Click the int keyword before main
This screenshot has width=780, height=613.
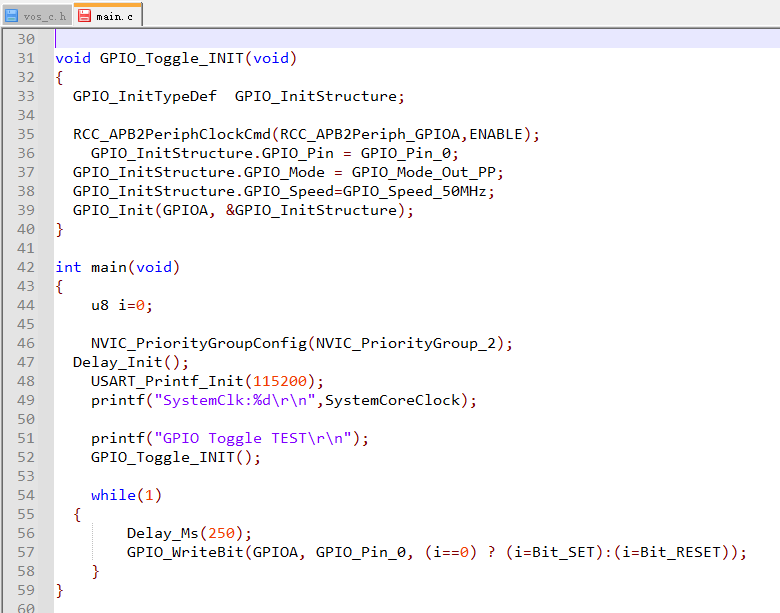[68, 267]
